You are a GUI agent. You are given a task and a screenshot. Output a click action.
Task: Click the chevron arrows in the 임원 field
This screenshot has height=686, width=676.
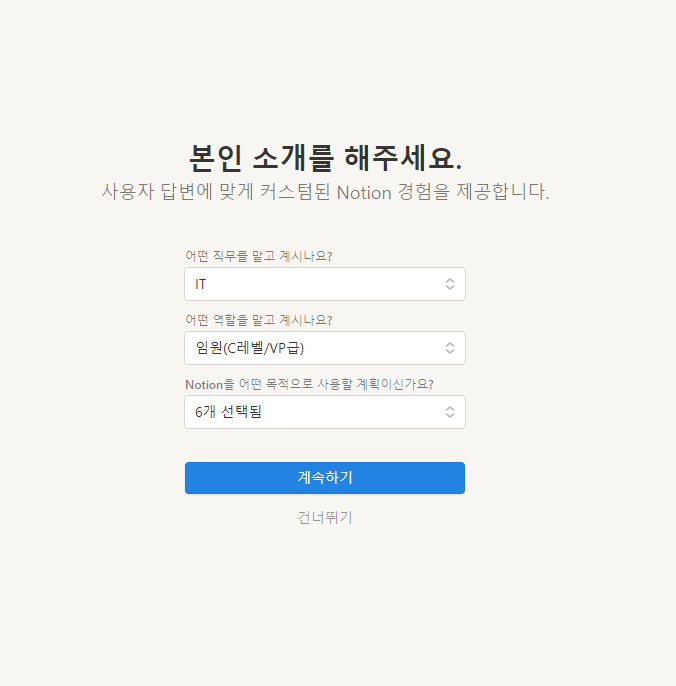(x=450, y=348)
